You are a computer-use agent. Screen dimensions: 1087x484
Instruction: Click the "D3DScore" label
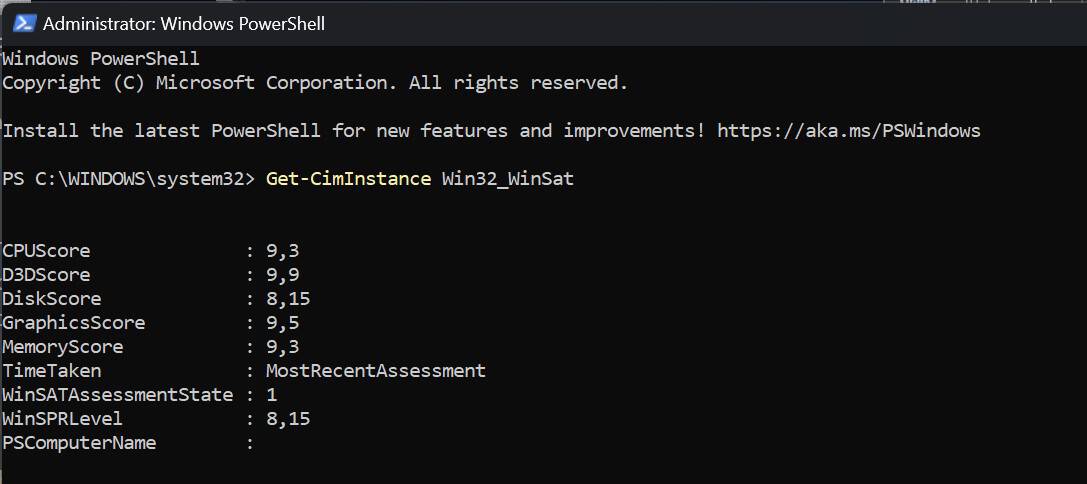tap(46, 275)
